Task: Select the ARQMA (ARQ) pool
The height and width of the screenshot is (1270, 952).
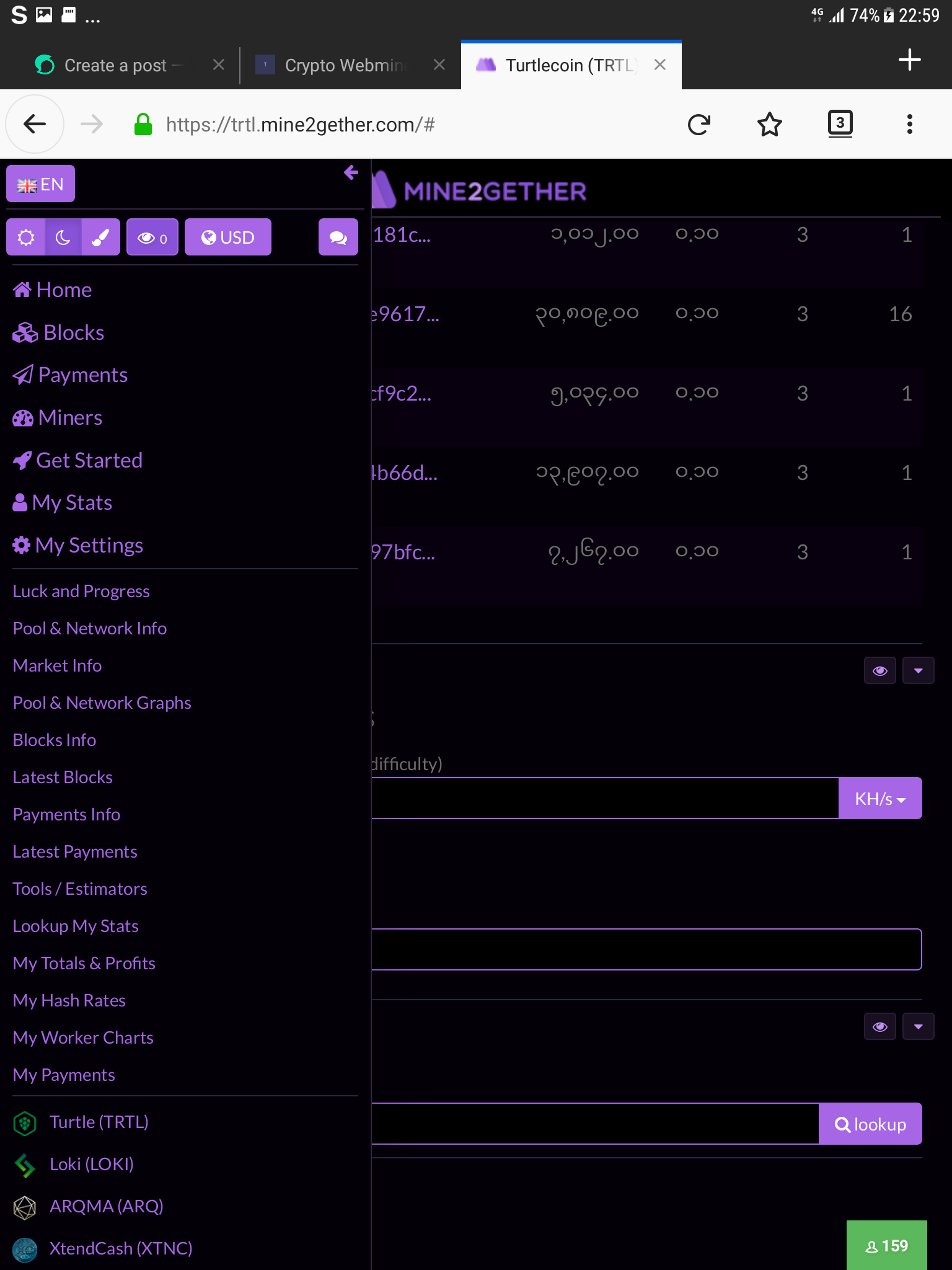Action: (x=107, y=1206)
